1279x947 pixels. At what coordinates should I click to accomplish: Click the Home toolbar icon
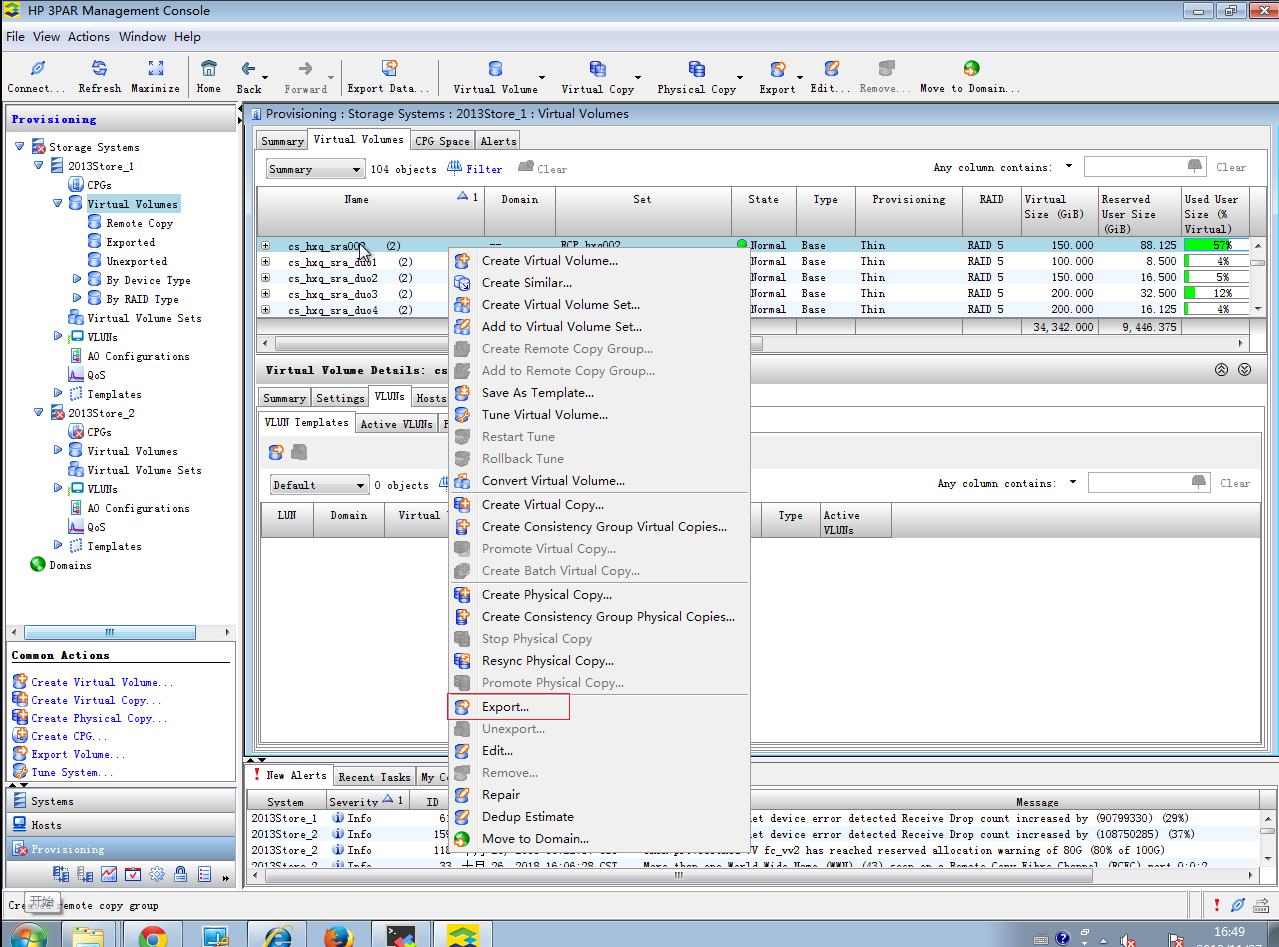208,69
